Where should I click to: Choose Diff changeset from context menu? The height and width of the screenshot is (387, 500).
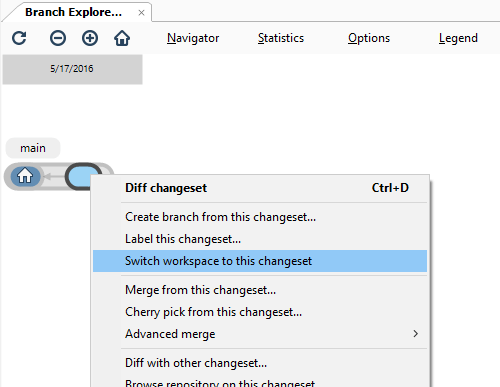click(x=260, y=188)
